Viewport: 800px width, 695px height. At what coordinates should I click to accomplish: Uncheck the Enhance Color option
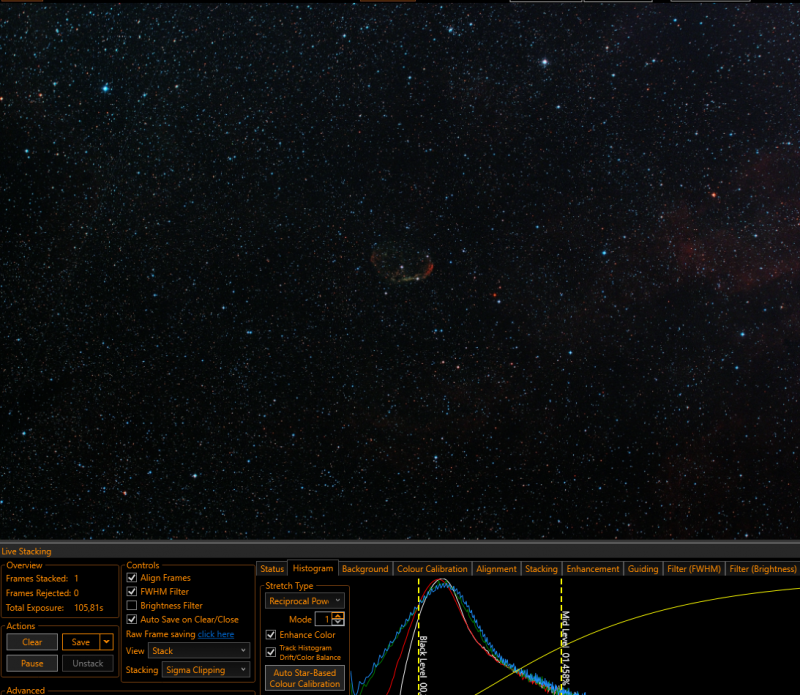pyautogui.click(x=271, y=634)
